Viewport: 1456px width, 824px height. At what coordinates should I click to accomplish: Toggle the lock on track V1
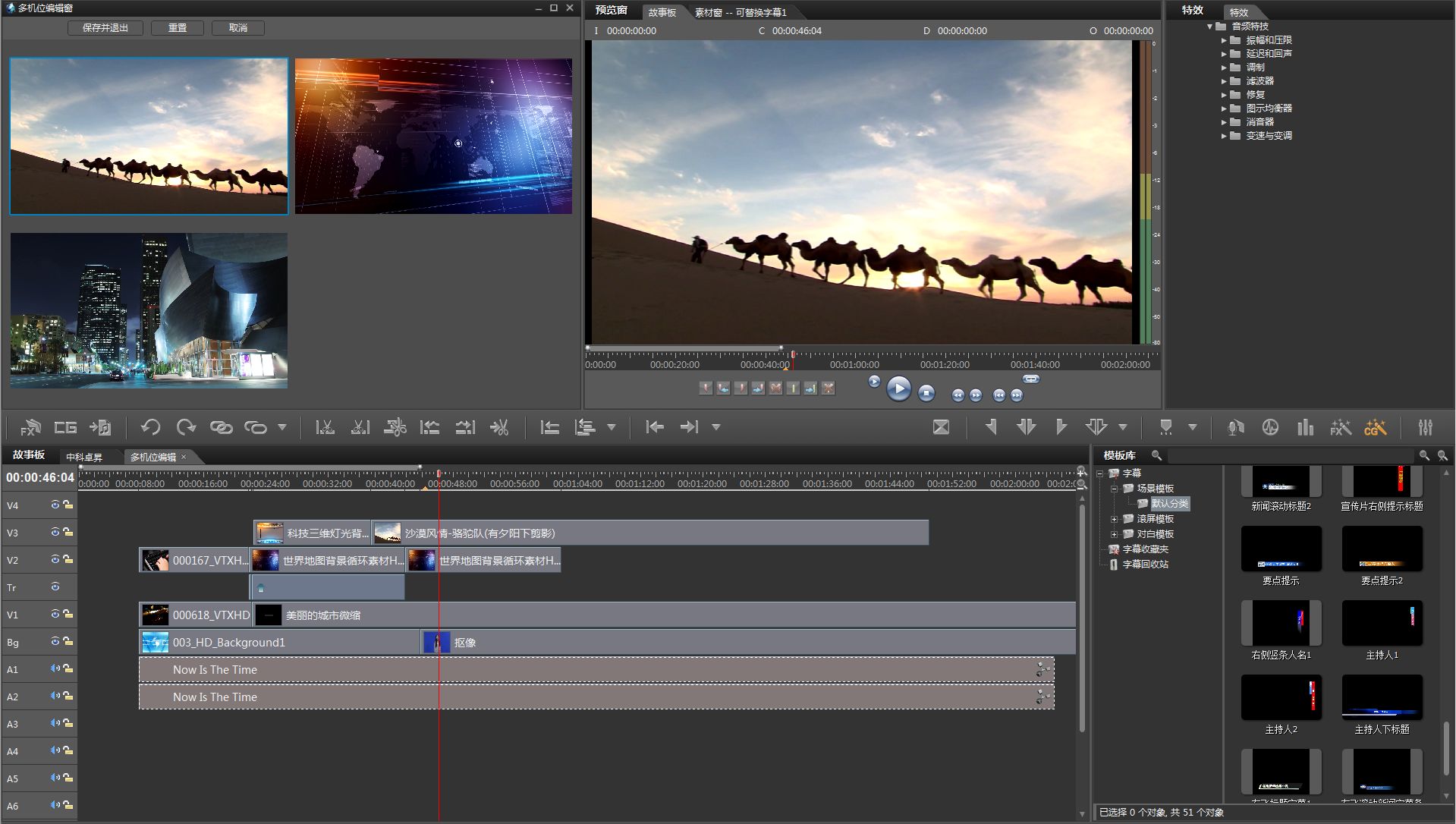pyautogui.click(x=68, y=614)
